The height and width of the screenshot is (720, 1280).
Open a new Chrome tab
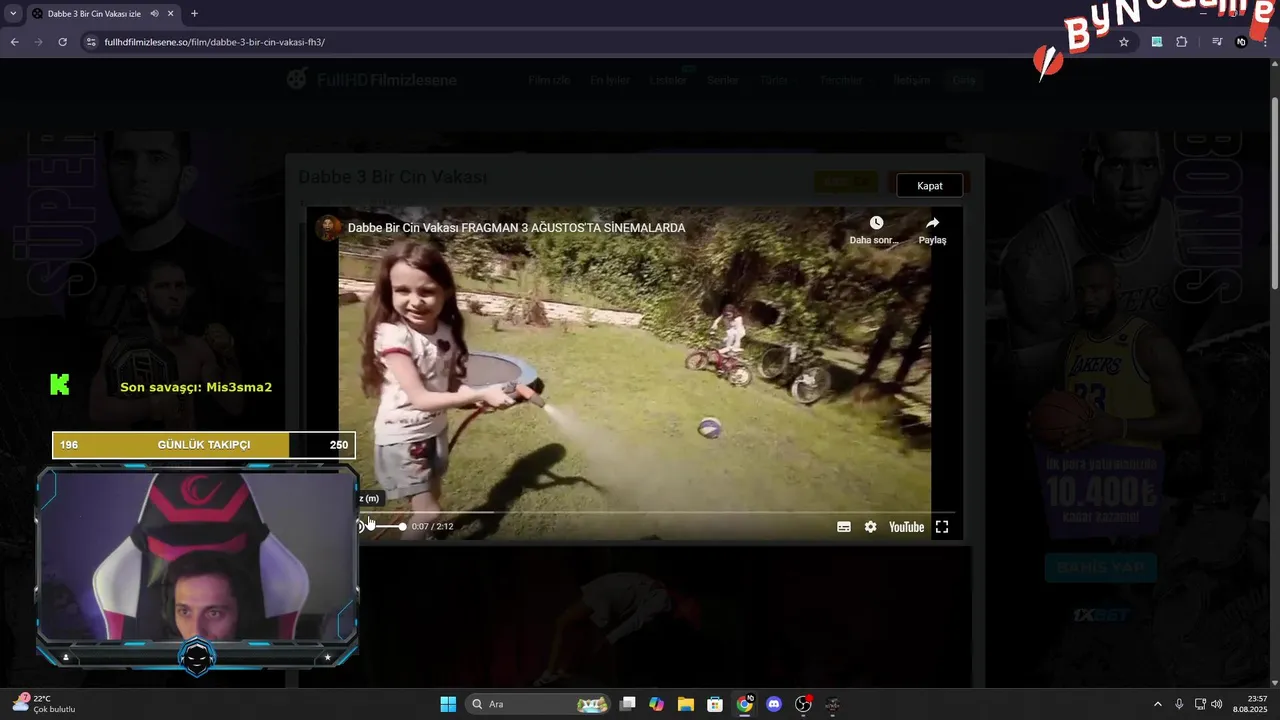pyautogui.click(x=194, y=14)
